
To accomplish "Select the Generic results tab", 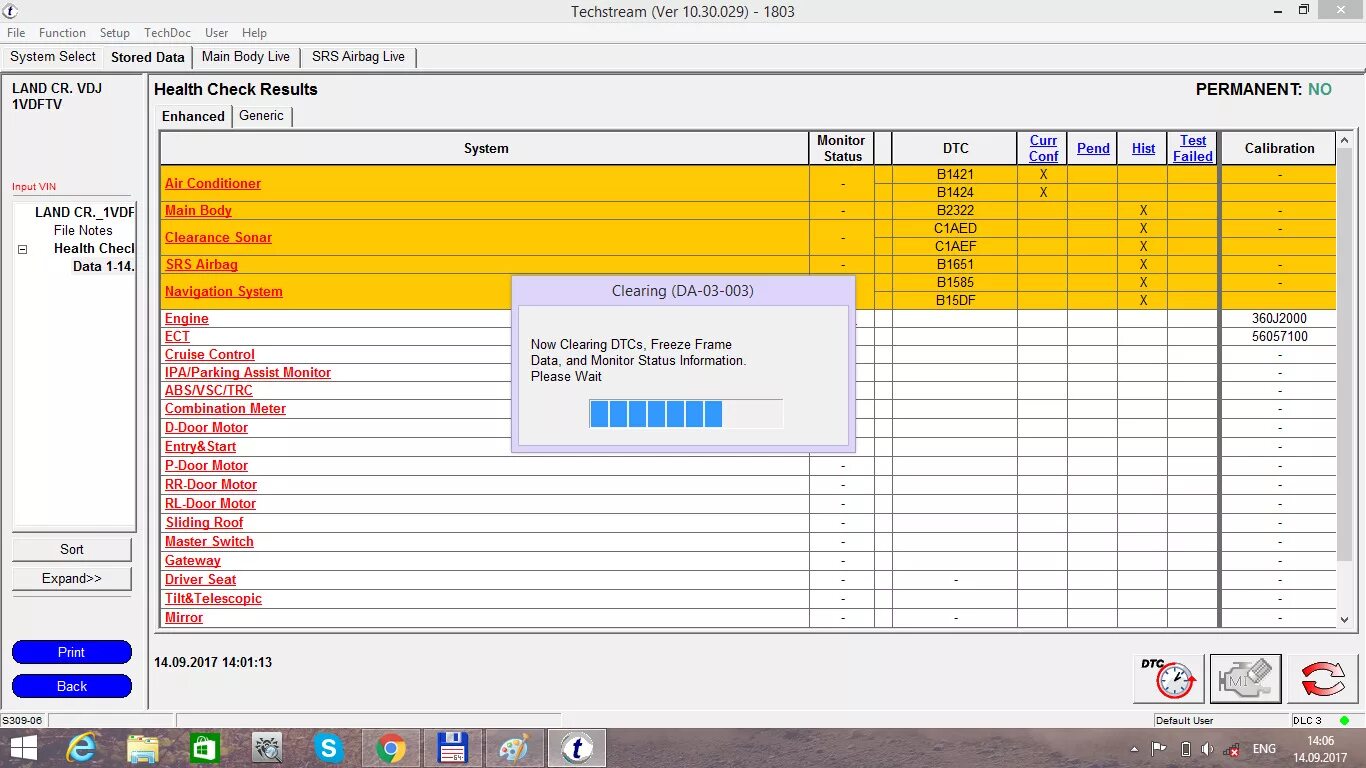I will pyautogui.click(x=261, y=116).
